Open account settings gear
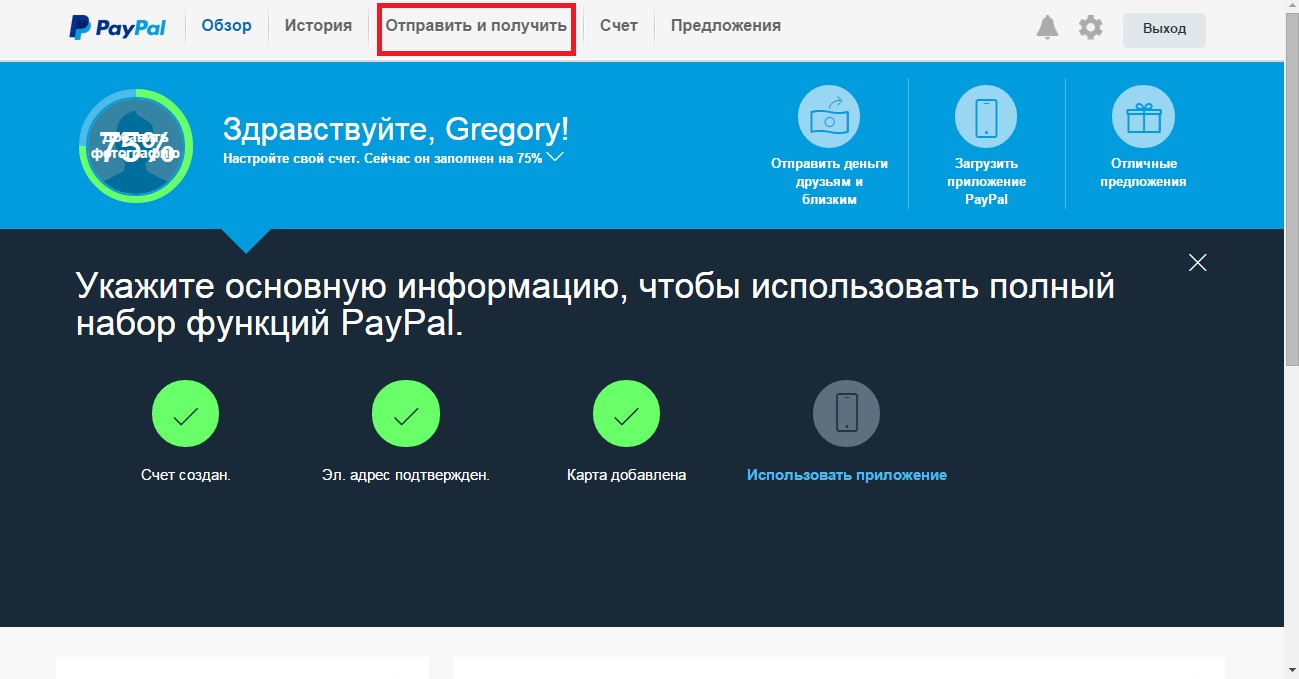Viewport: 1299px width, 679px height. click(1091, 28)
